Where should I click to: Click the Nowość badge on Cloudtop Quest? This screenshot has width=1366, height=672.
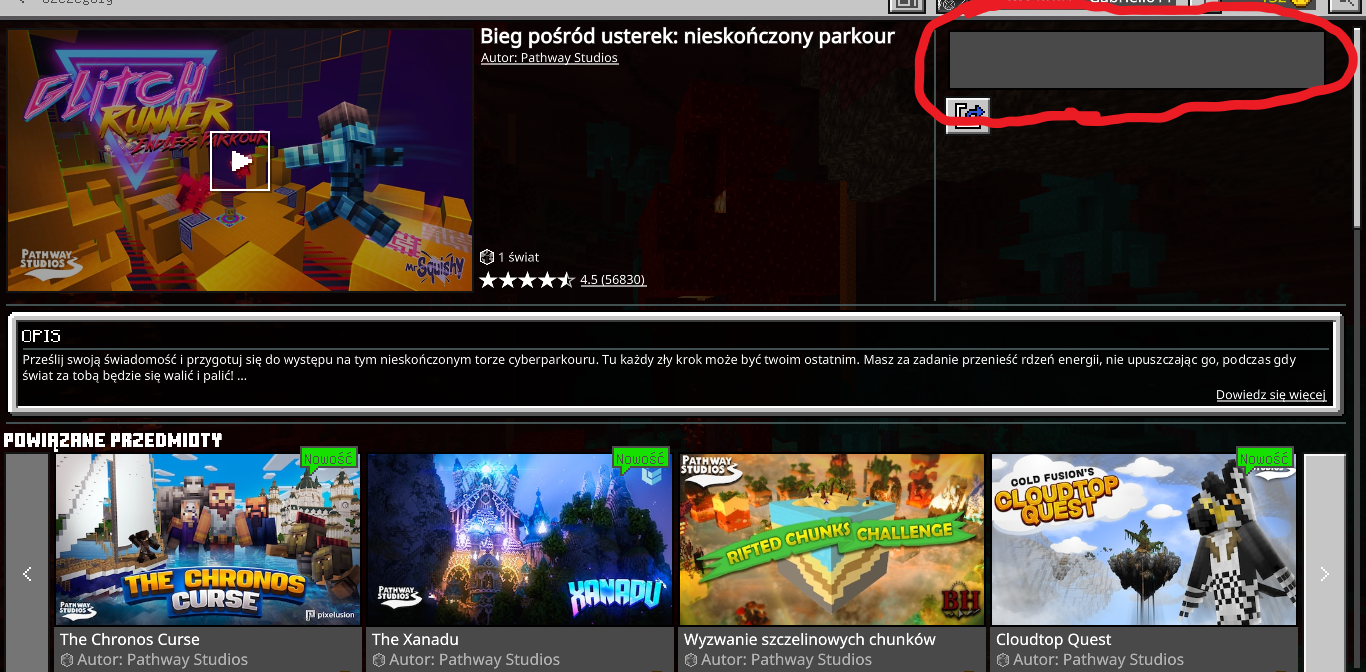coord(1265,459)
